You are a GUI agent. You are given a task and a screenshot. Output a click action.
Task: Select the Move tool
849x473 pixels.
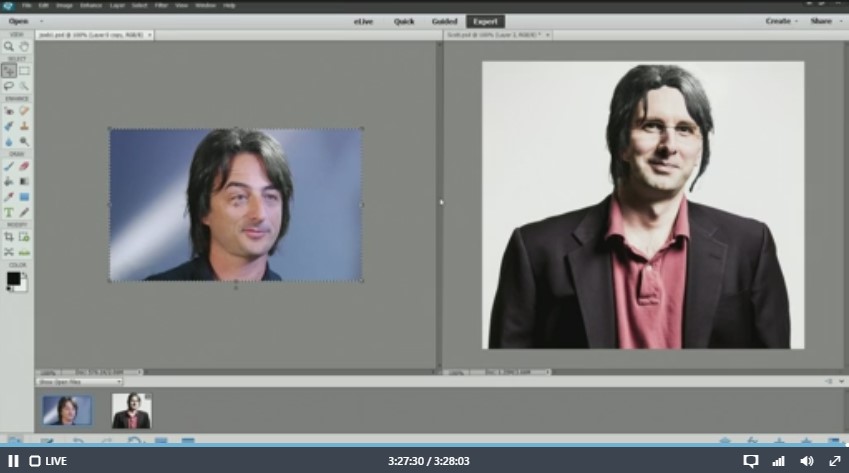coord(9,71)
